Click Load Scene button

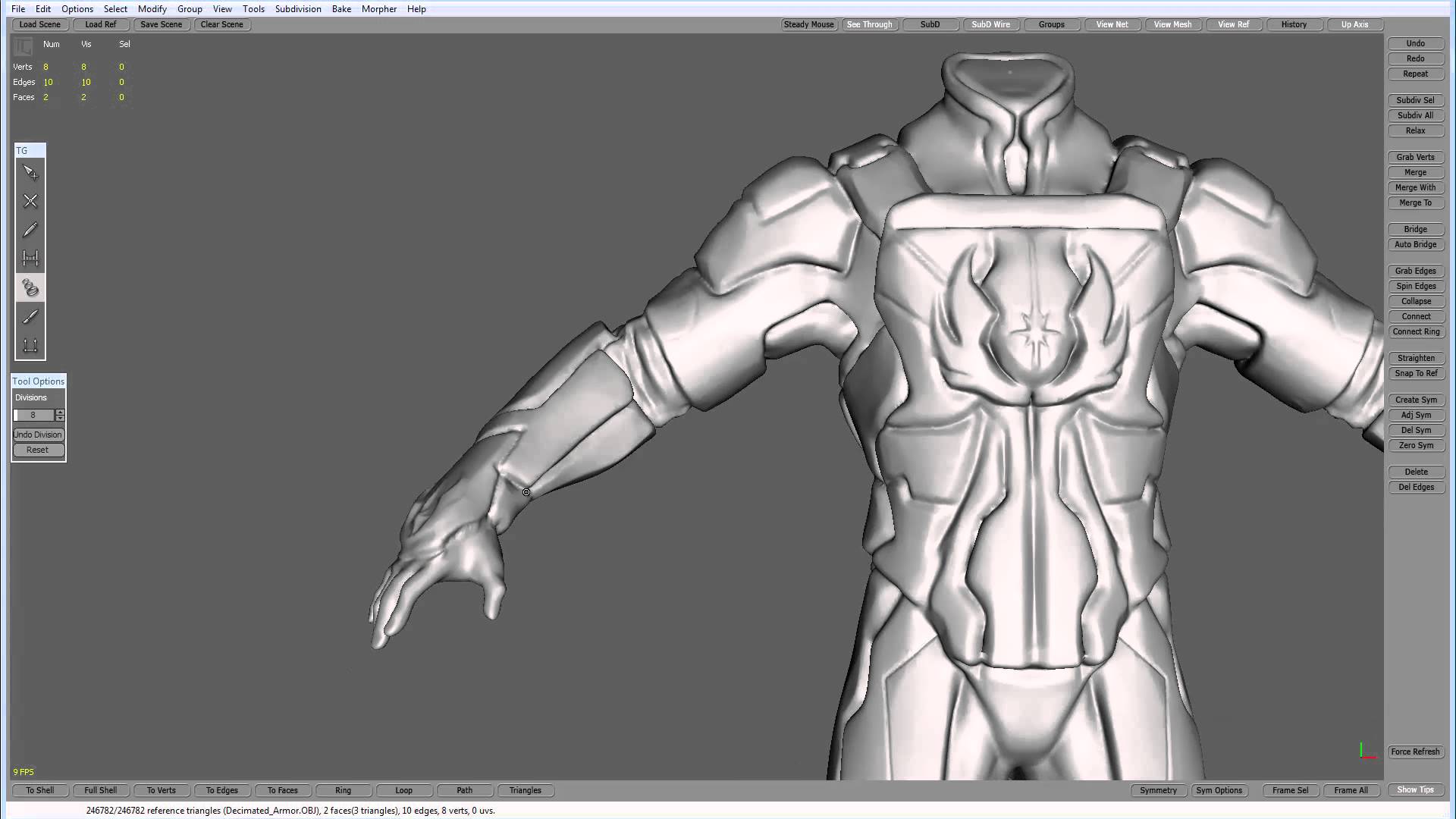pos(39,24)
